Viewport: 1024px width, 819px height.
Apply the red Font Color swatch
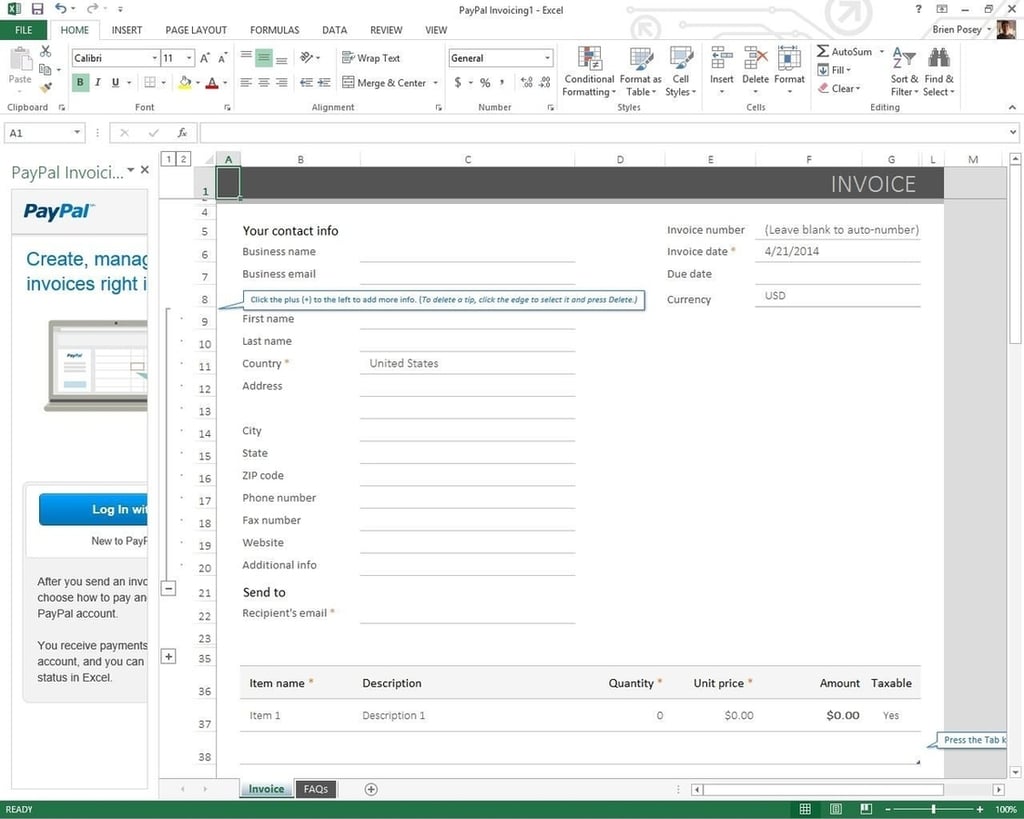click(212, 83)
